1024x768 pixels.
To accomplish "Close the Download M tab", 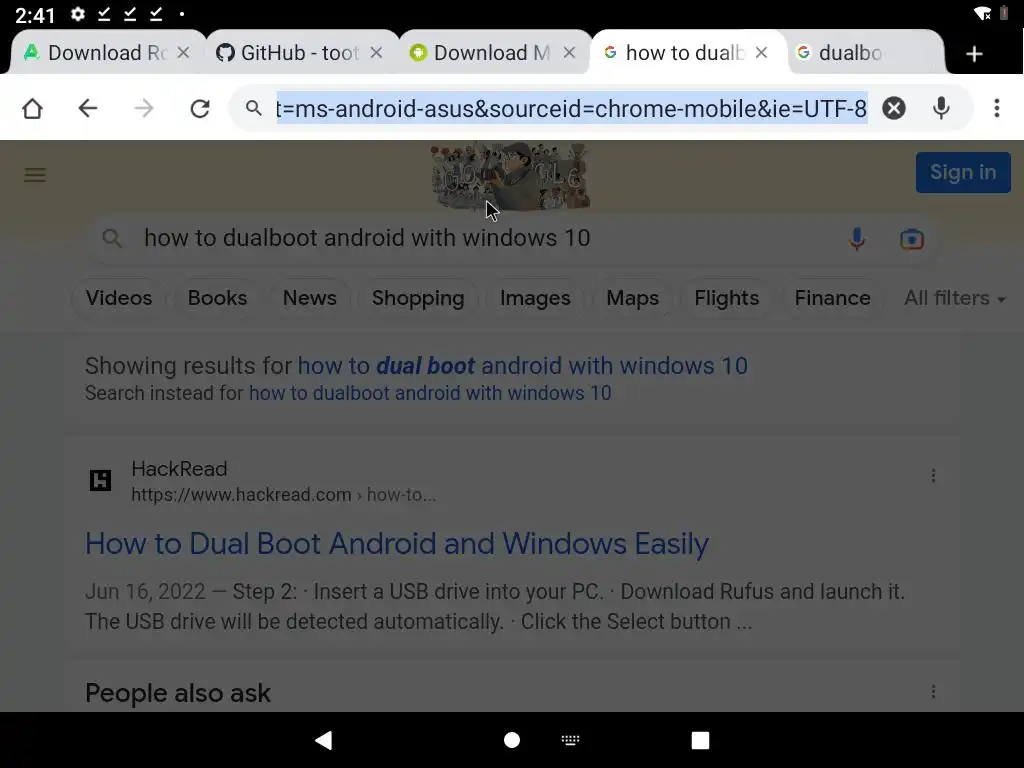I will [x=569, y=52].
